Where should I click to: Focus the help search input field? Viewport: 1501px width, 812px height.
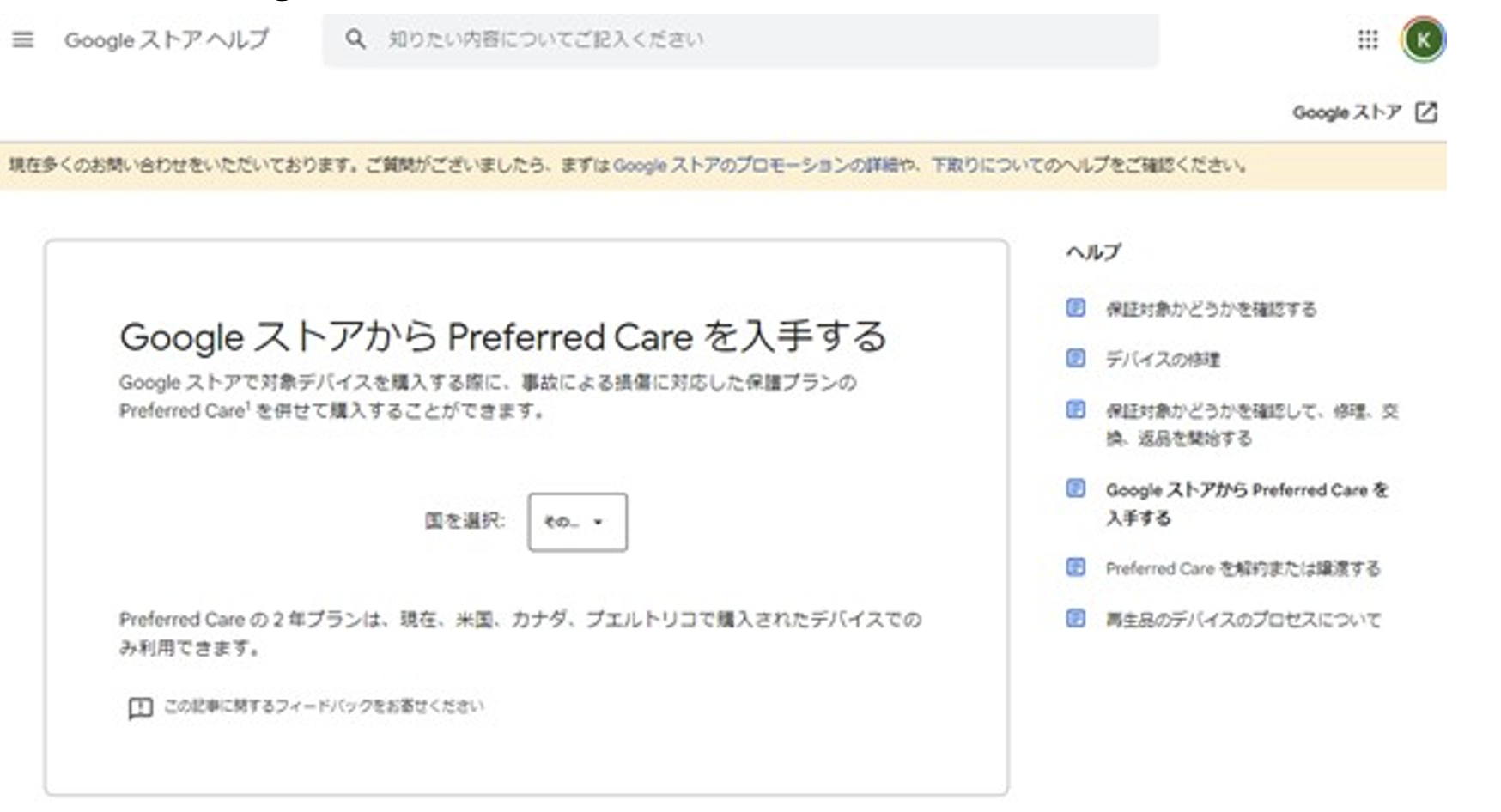[x=740, y=39]
